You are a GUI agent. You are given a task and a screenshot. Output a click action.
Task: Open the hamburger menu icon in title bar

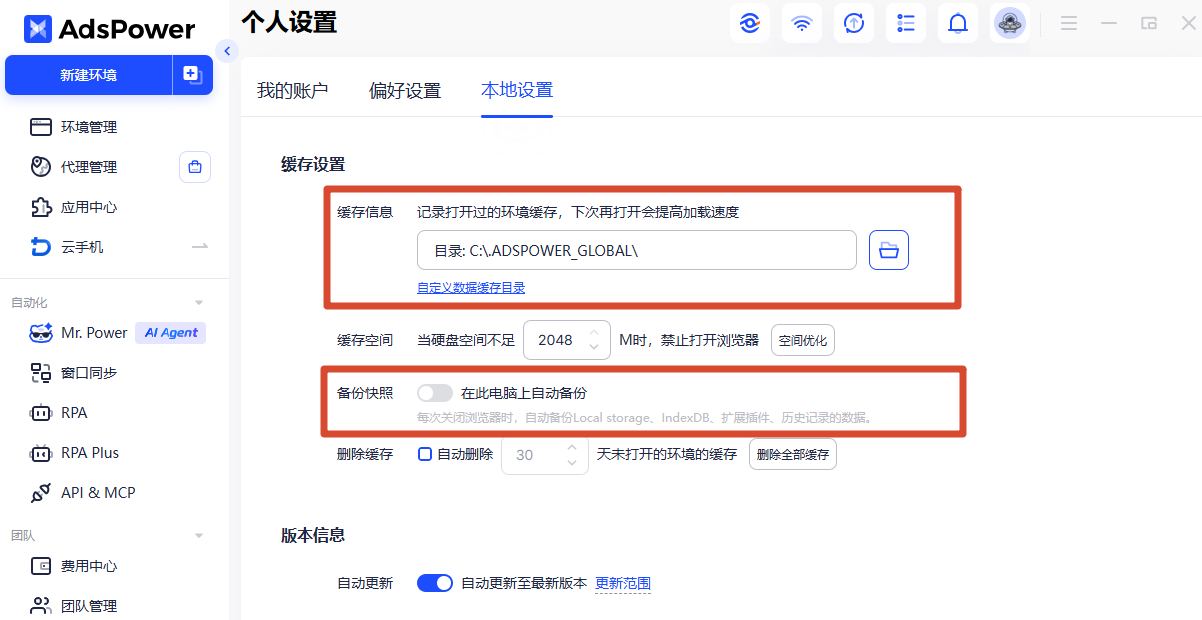1069,23
